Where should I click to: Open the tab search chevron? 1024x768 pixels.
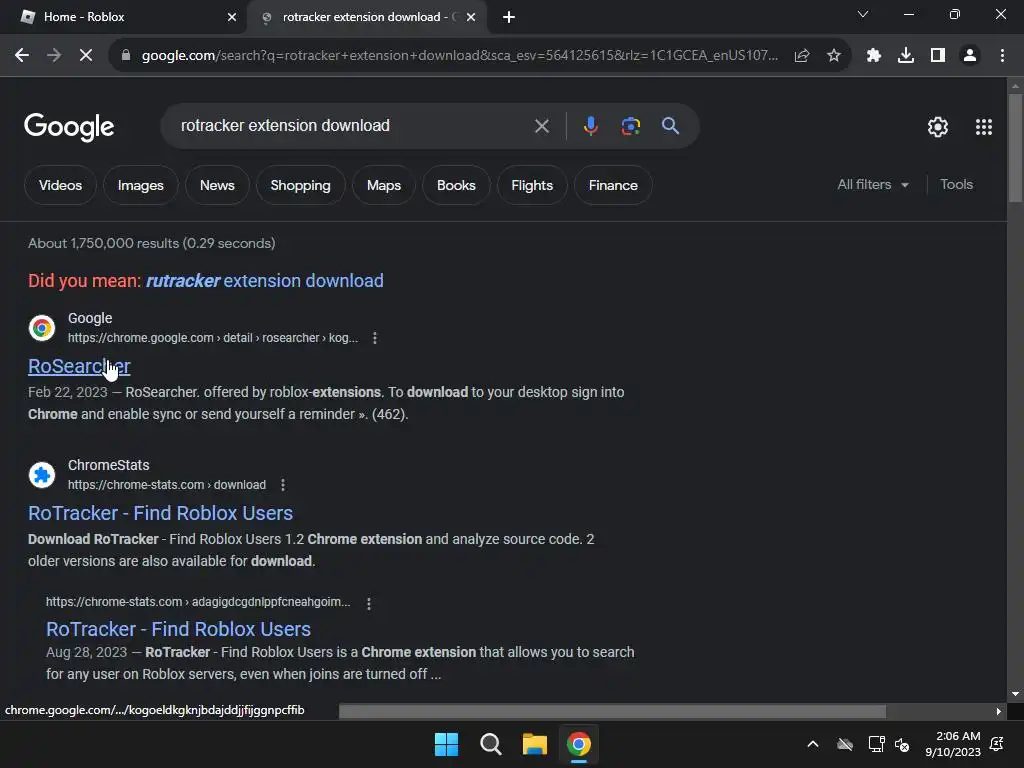click(863, 14)
